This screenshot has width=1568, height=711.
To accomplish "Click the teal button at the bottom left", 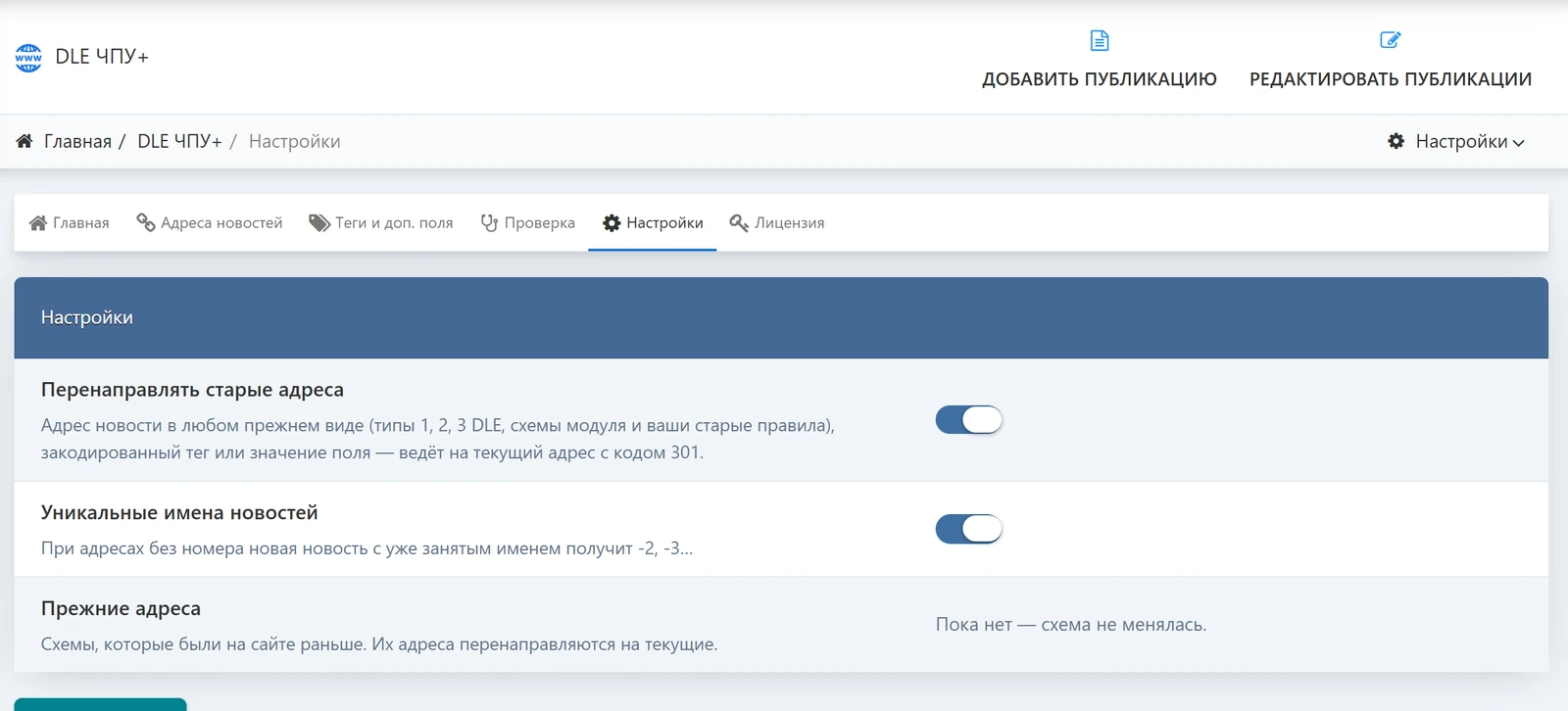I will (x=100, y=704).
